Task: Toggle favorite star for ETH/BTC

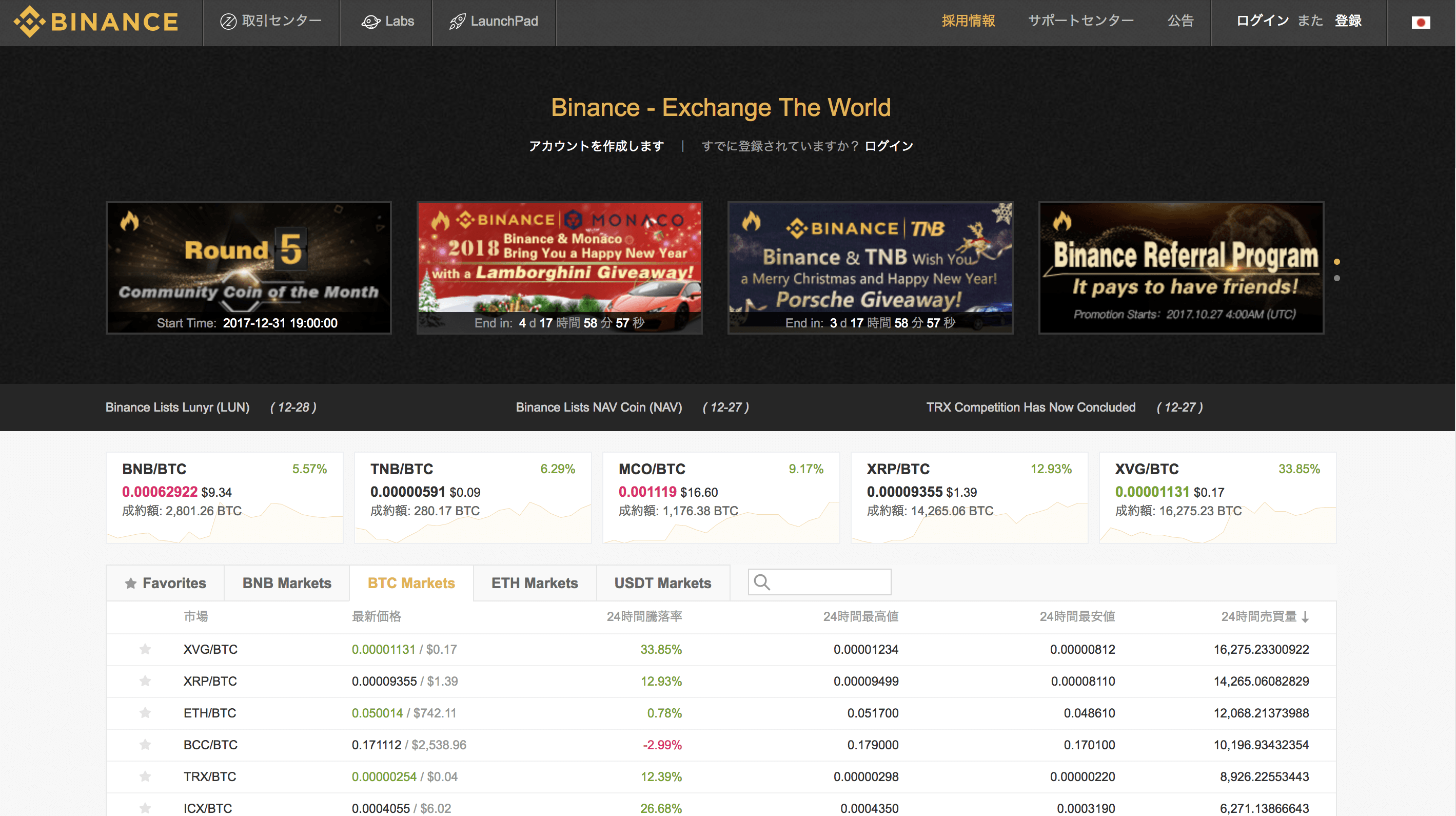Action: click(x=145, y=712)
